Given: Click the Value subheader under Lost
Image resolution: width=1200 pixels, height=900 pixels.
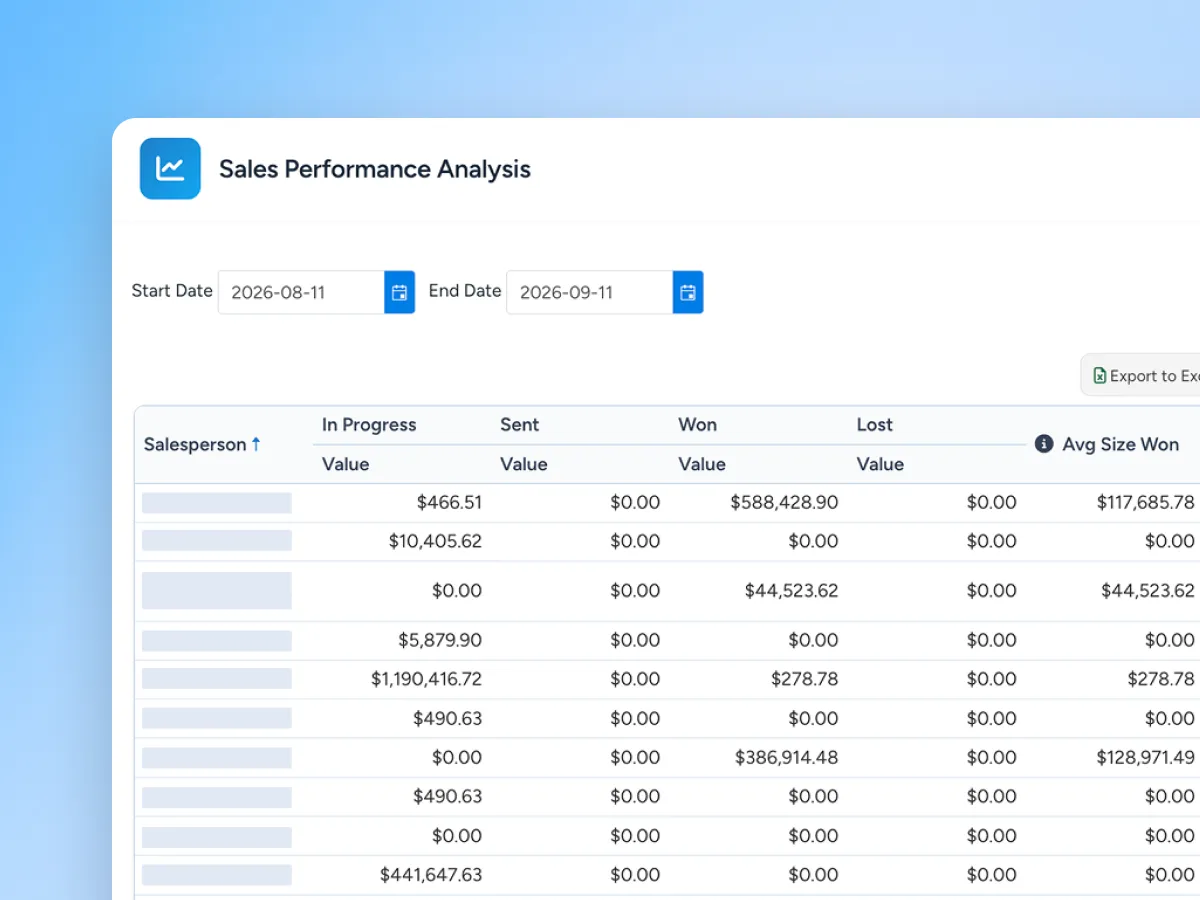Looking at the screenshot, I should point(880,464).
